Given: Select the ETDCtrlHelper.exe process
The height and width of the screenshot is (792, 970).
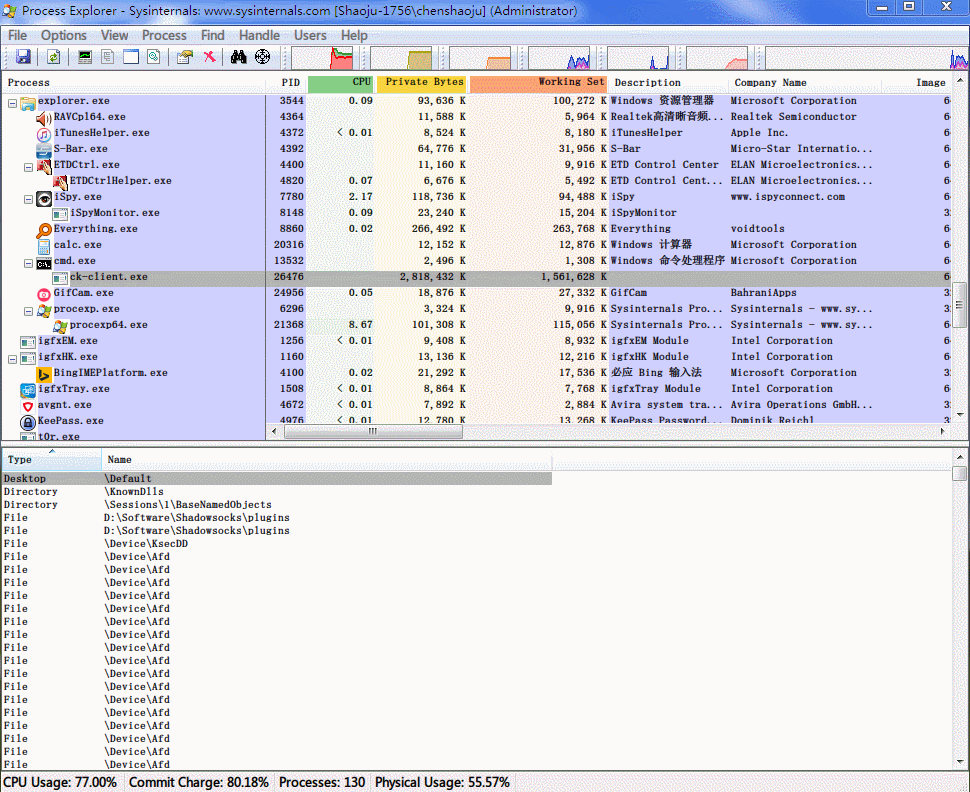Looking at the screenshot, I should (120, 181).
